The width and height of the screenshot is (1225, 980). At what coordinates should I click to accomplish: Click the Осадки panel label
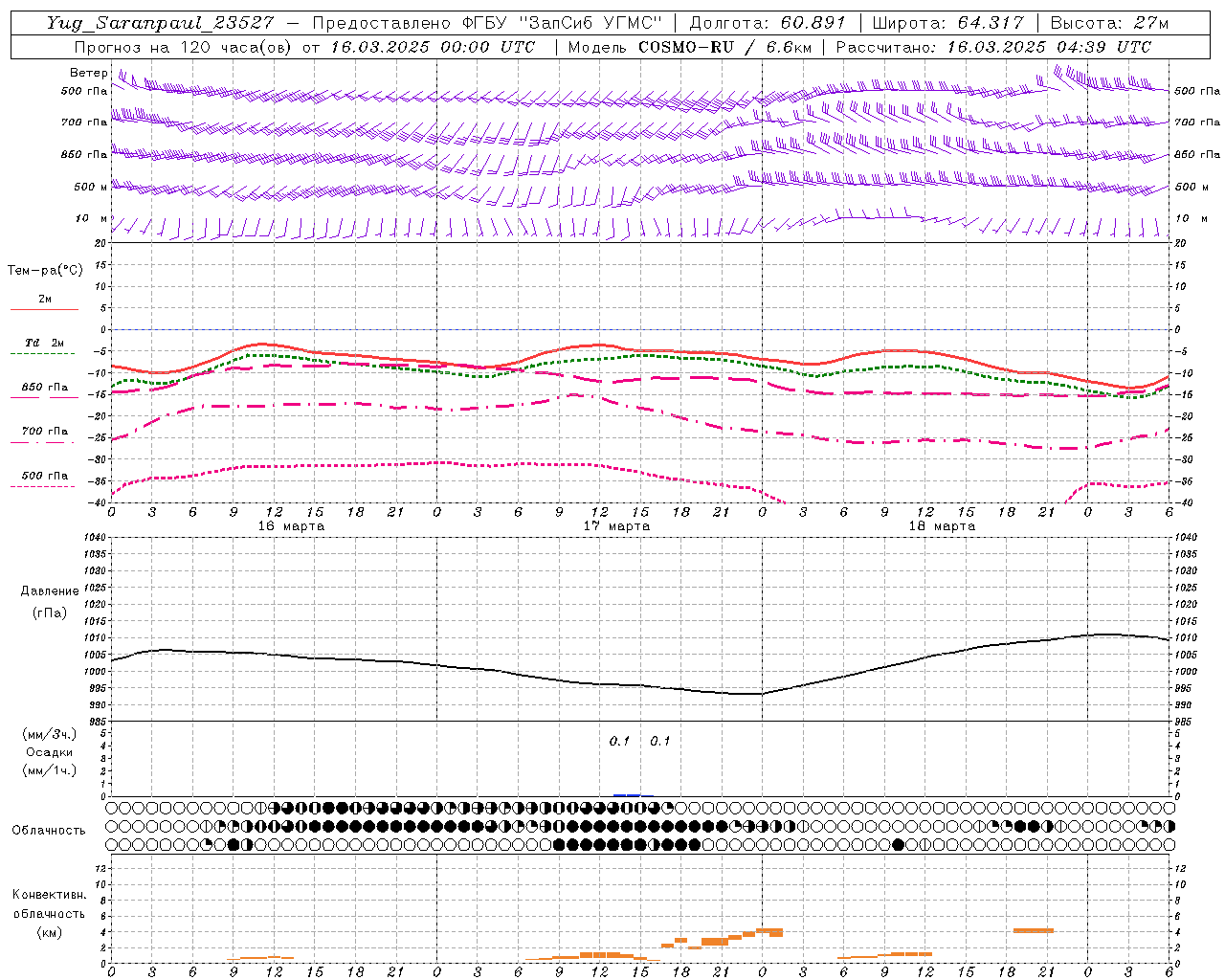49,752
